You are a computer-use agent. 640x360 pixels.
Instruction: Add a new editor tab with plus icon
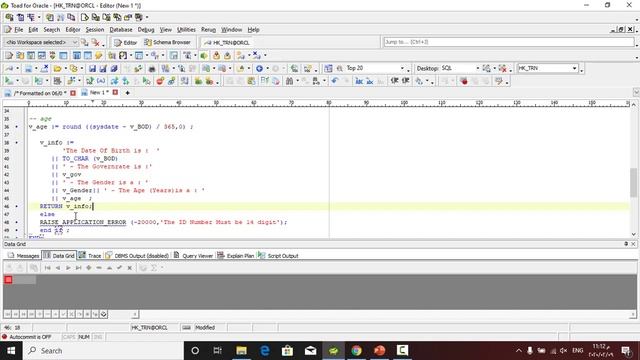[x=127, y=93]
